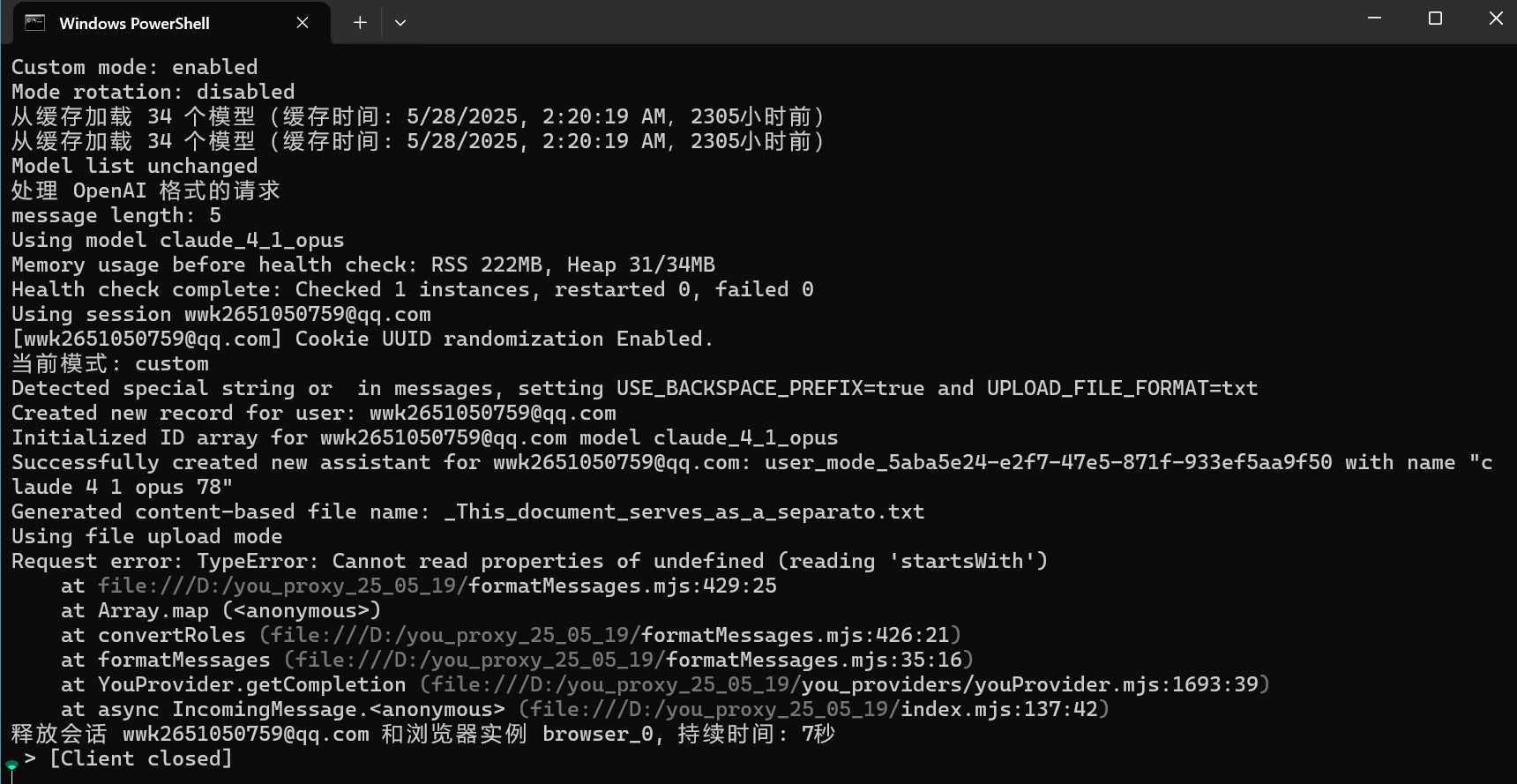Click the "Using model claude_4_1_opus" line
This screenshot has width=1517, height=784.
point(177,241)
